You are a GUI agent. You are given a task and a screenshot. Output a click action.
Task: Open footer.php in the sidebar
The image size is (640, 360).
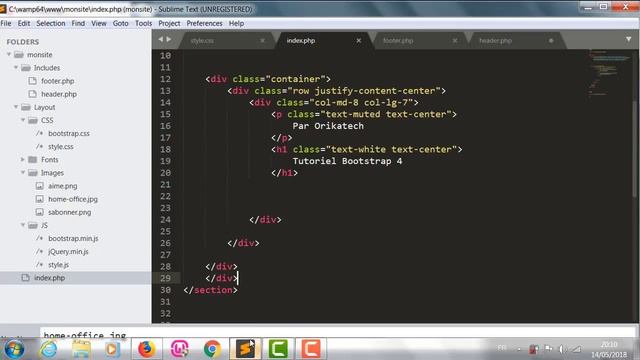coord(58,81)
